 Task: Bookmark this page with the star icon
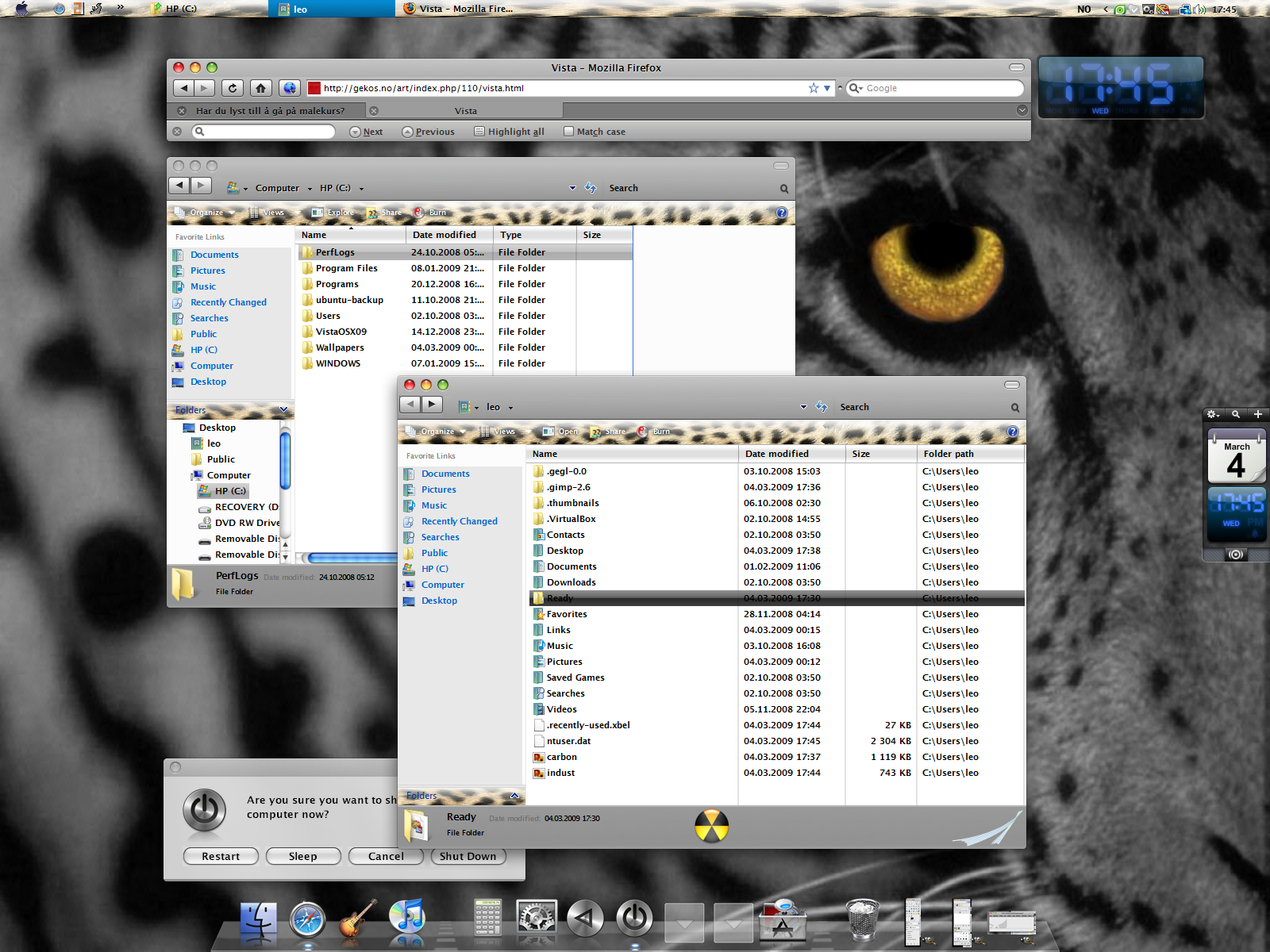click(x=813, y=88)
